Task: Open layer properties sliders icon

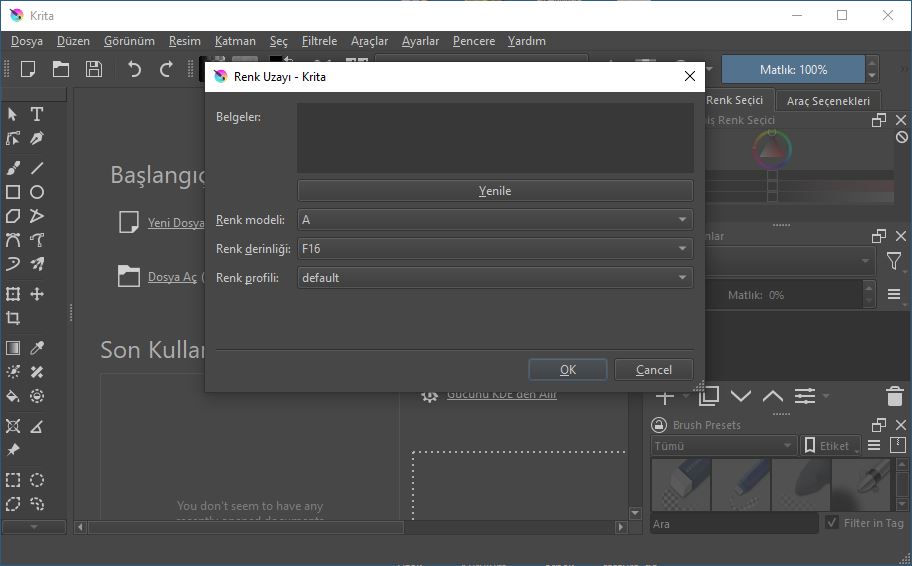Action: (x=805, y=396)
